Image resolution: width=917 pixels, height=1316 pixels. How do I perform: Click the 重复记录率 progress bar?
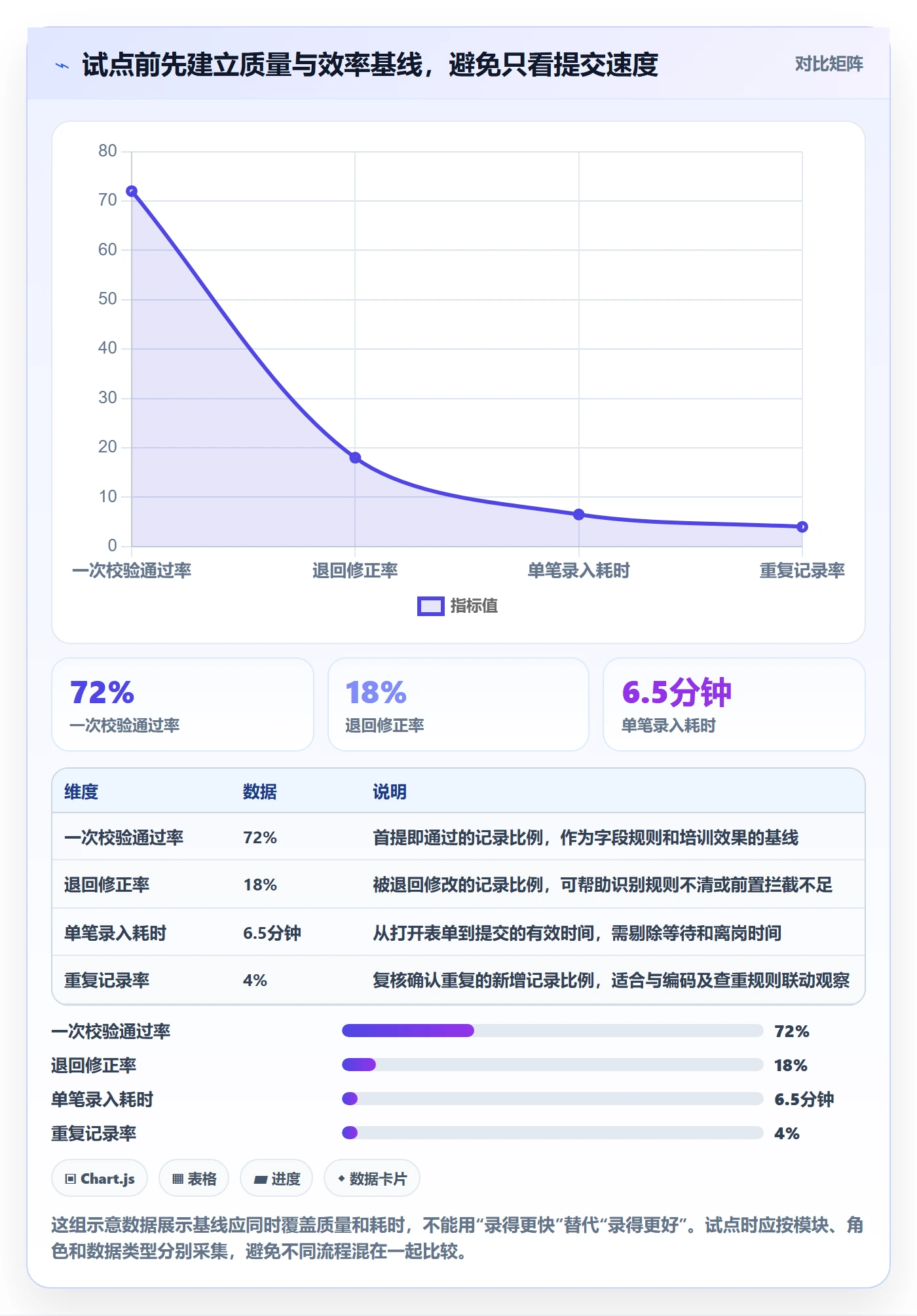(x=553, y=1133)
